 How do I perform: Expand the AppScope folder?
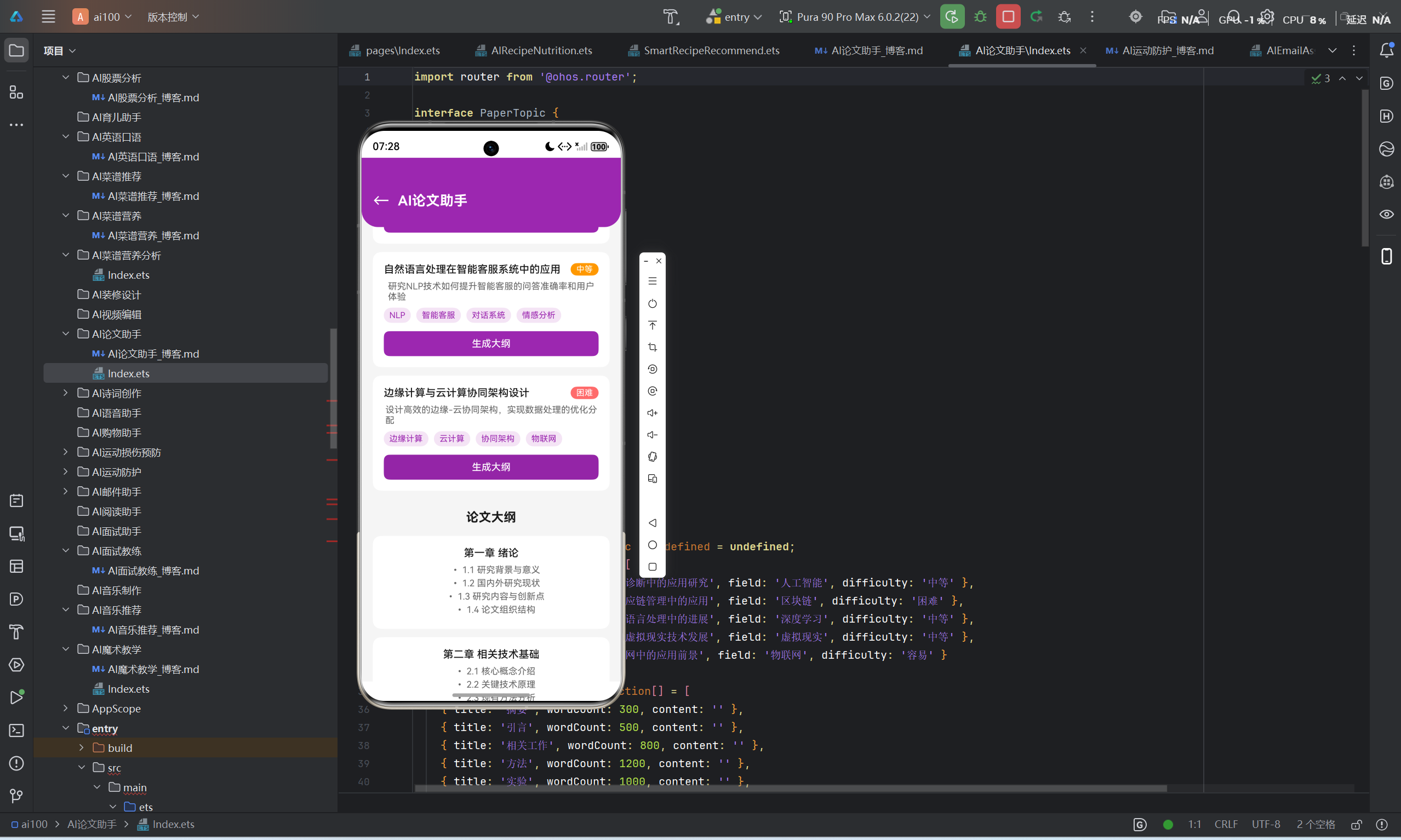(x=66, y=708)
